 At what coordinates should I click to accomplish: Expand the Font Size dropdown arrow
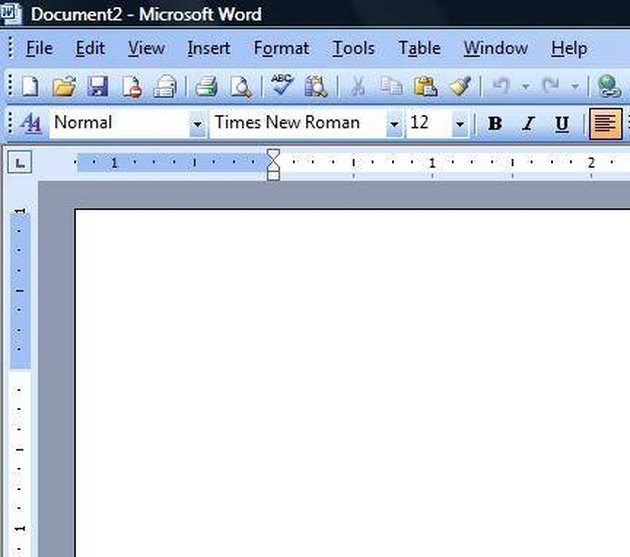click(460, 124)
